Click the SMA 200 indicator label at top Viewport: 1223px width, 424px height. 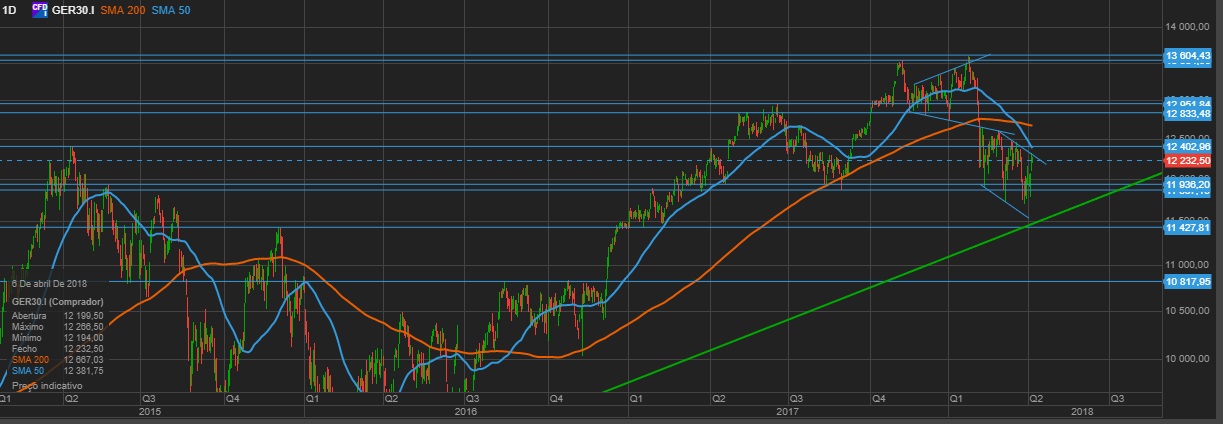122,8
